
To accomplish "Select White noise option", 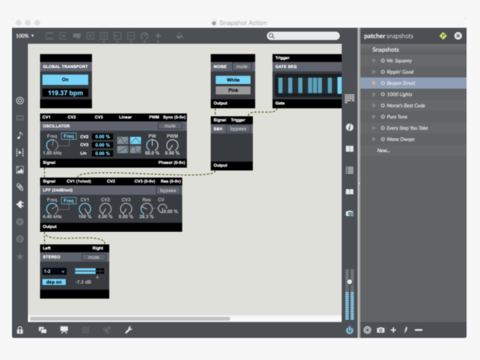I will [x=233, y=80].
